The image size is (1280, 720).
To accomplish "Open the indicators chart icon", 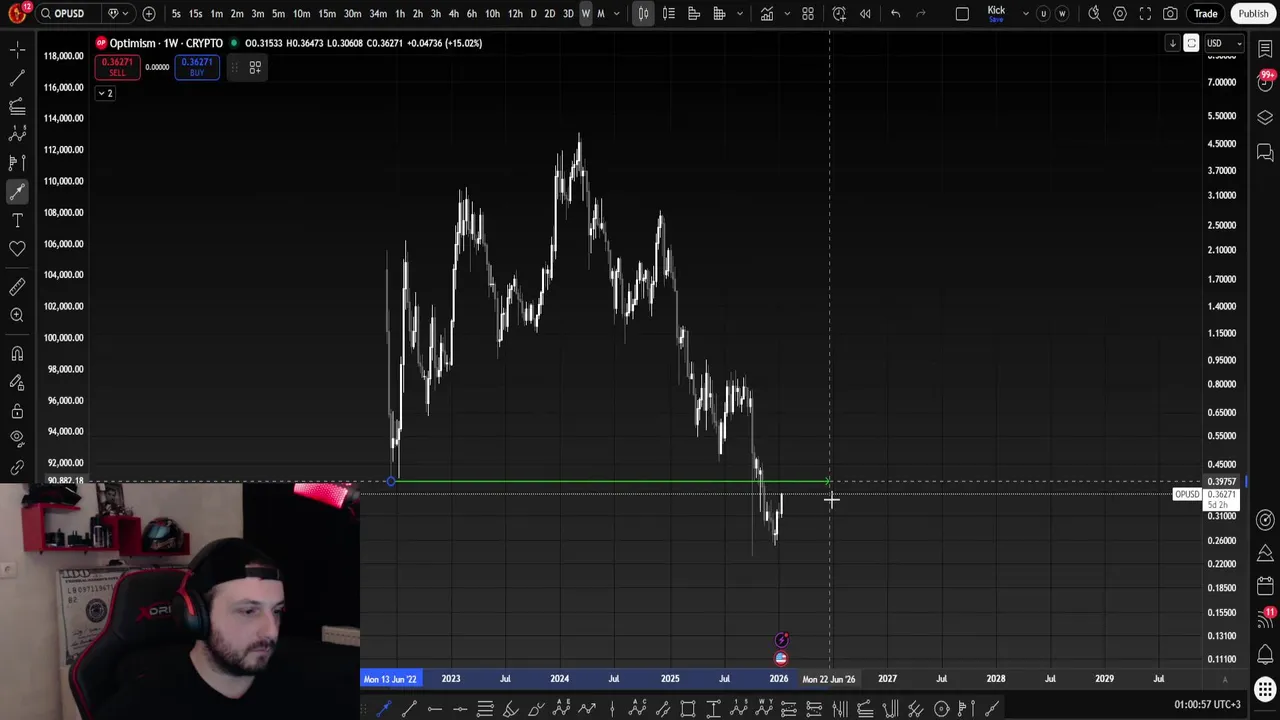I will coord(766,14).
